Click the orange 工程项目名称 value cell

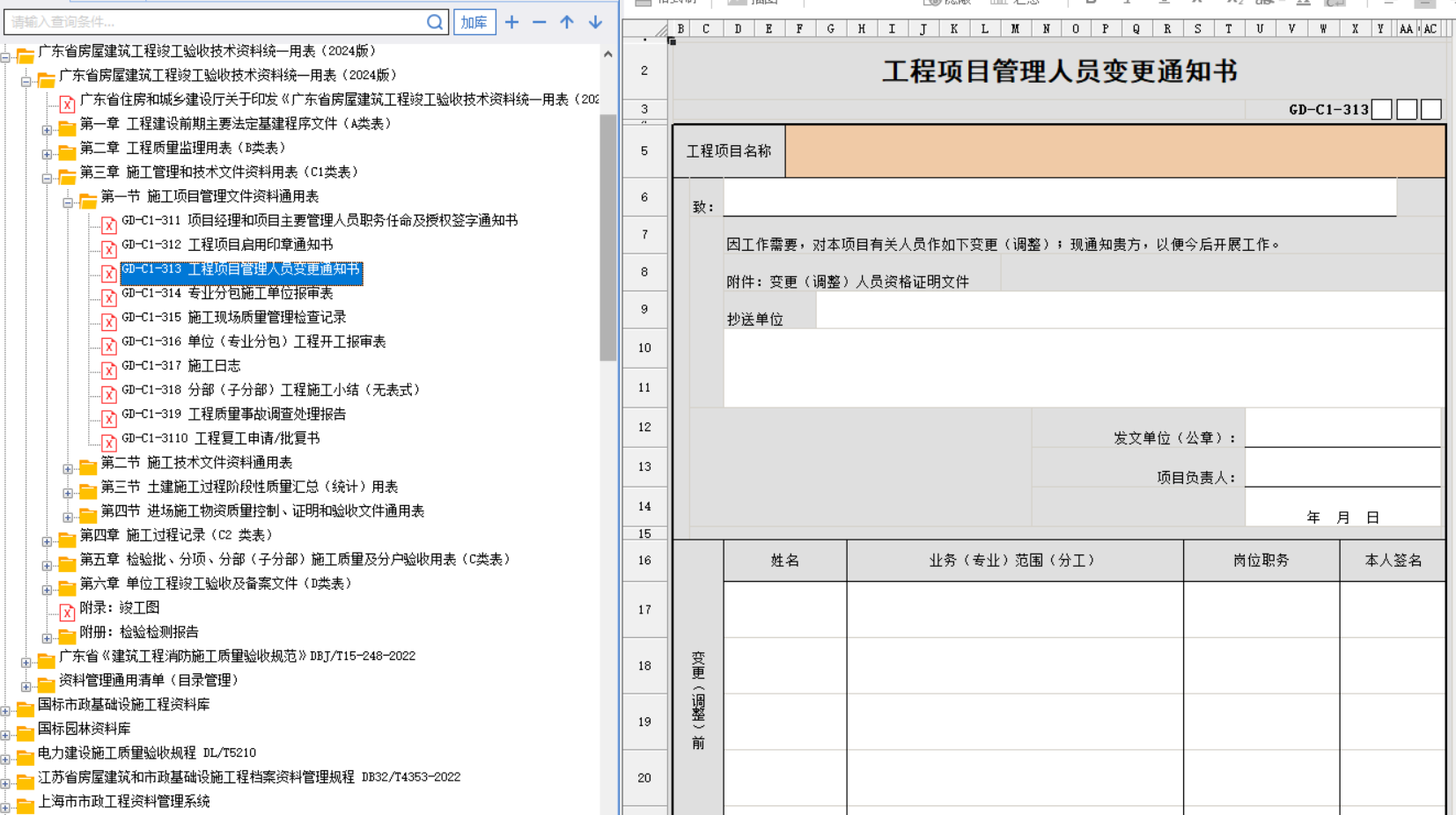coord(1114,151)
